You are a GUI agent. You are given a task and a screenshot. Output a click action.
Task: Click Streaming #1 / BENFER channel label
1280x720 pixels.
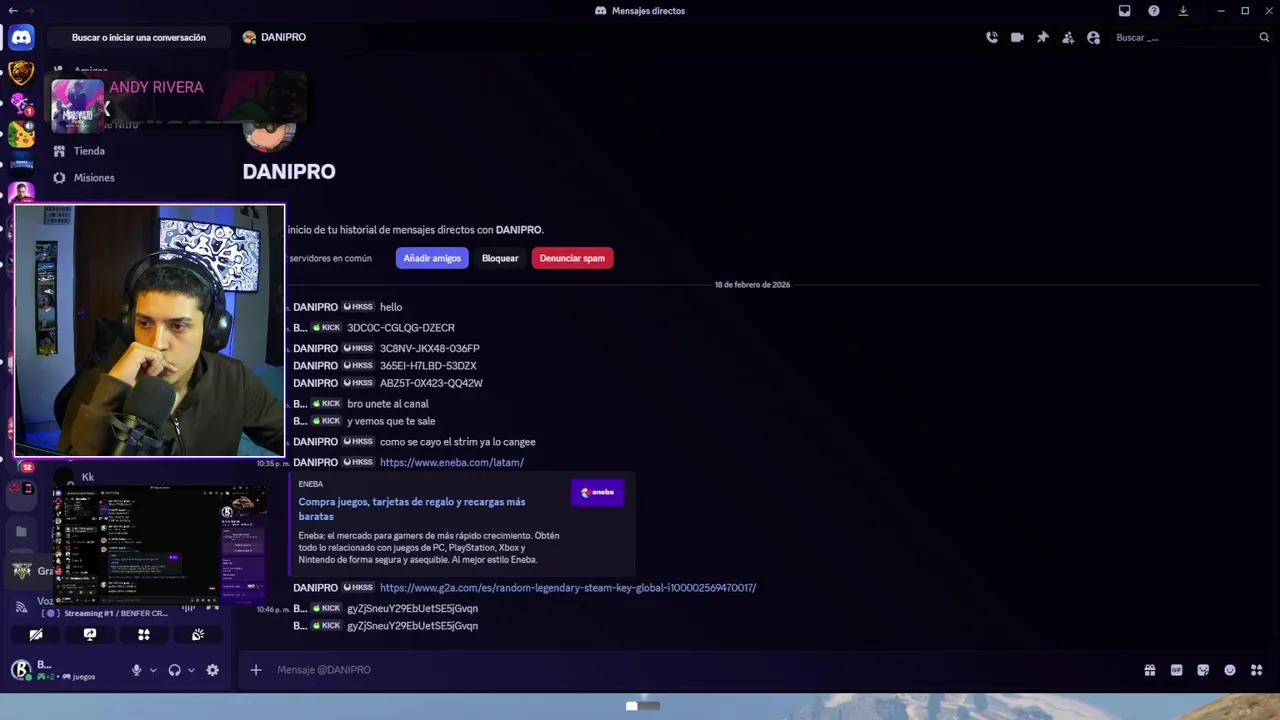tap(116, 613)
